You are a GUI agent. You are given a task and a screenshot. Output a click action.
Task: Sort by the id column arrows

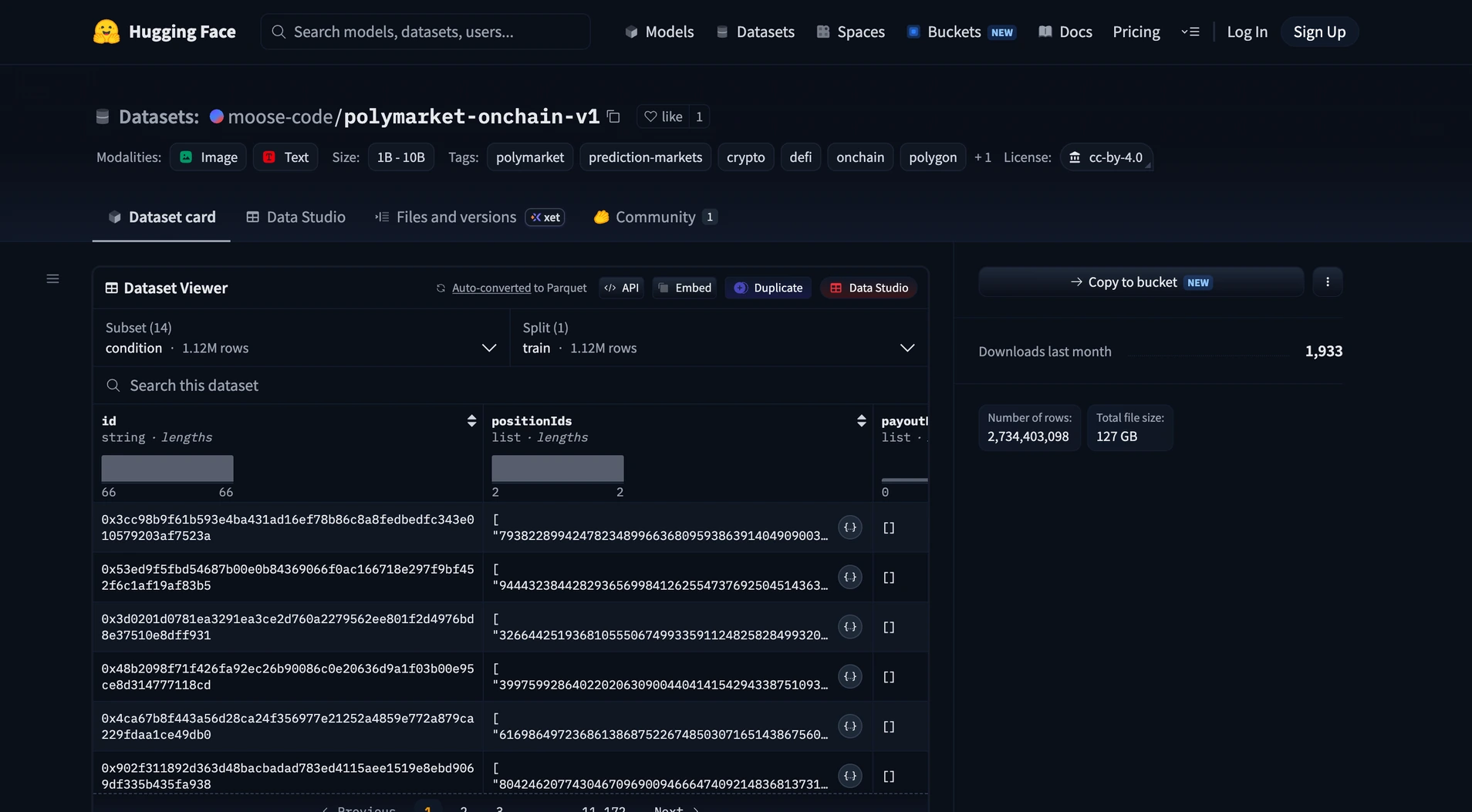coord(471,420)
